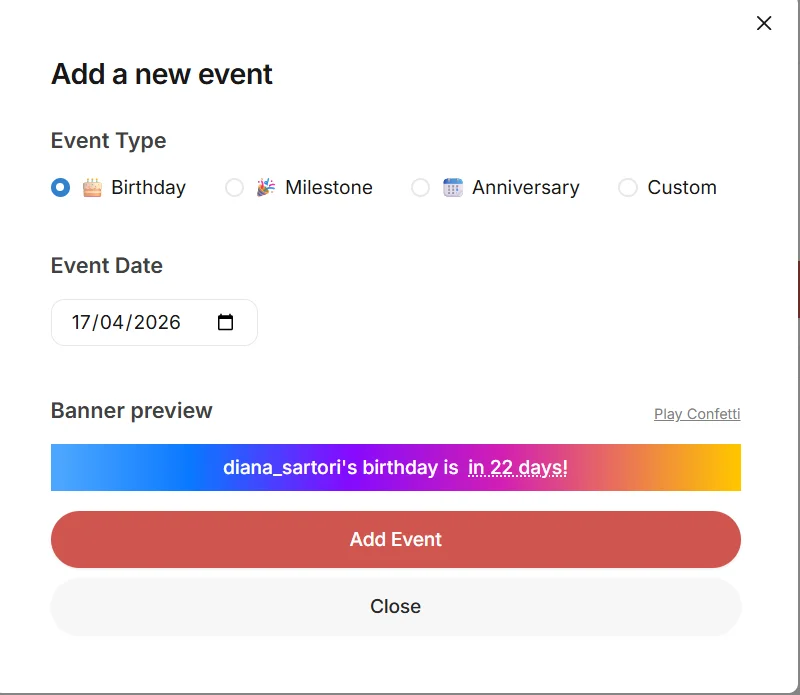
Task: Click the Anniversary label text
Action: coord(526,187)
